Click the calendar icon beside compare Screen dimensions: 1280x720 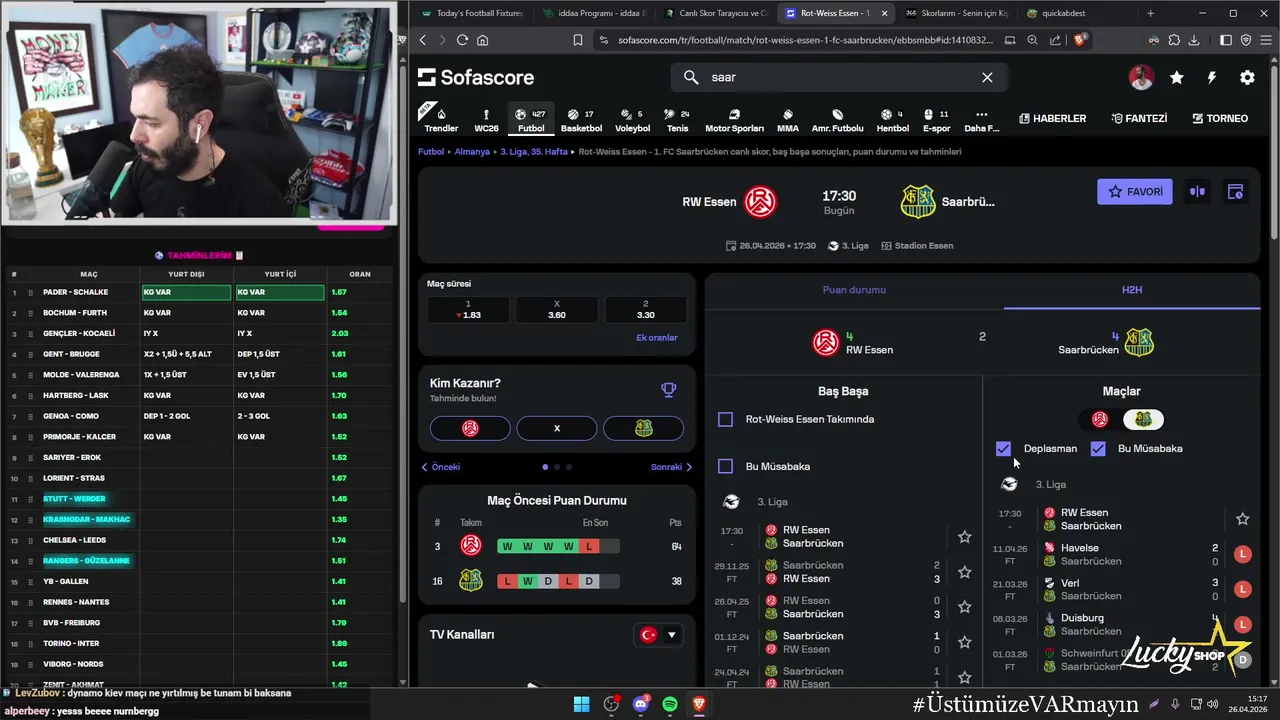click(x=1235, y=192)
